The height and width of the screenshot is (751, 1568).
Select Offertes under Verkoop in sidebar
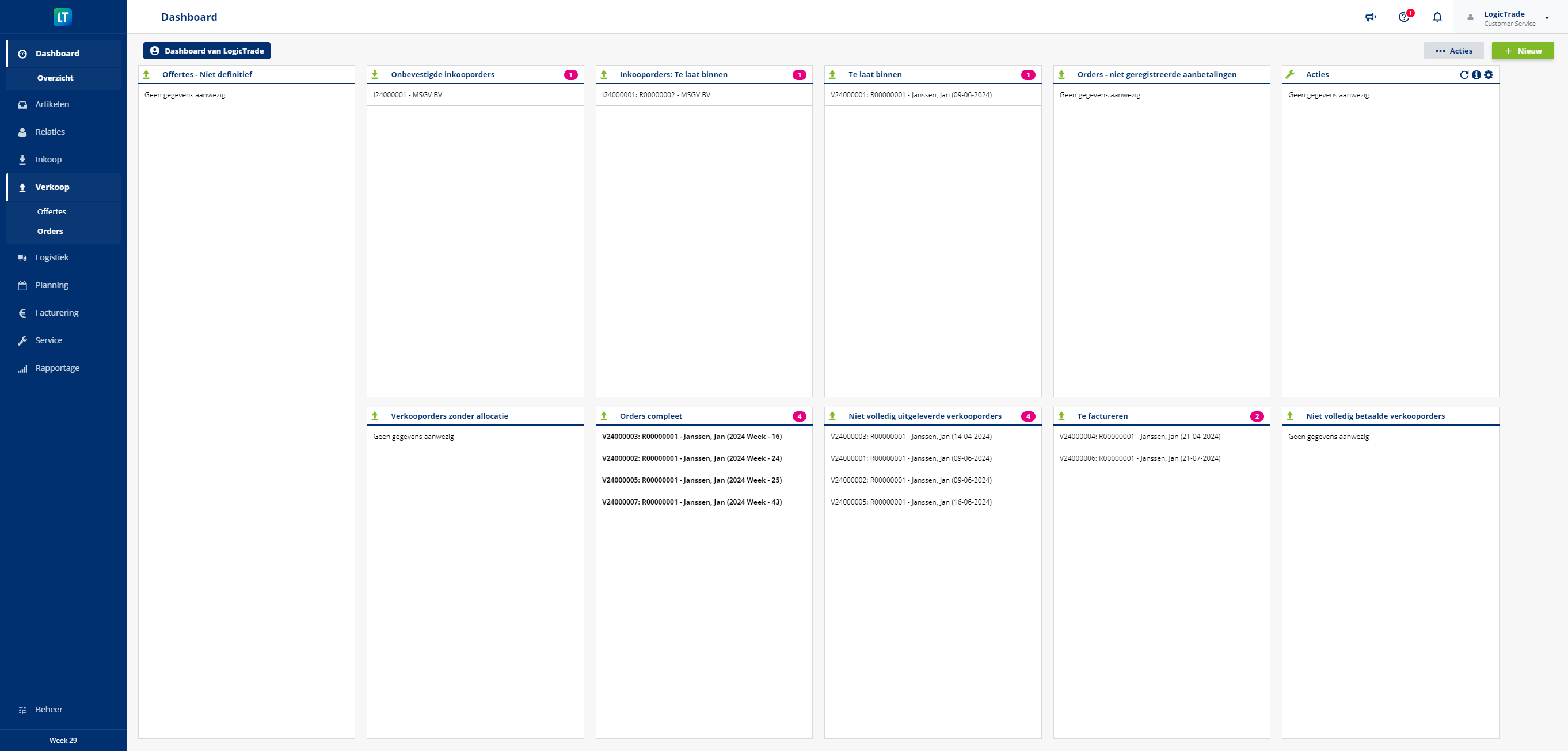point(51,211)
